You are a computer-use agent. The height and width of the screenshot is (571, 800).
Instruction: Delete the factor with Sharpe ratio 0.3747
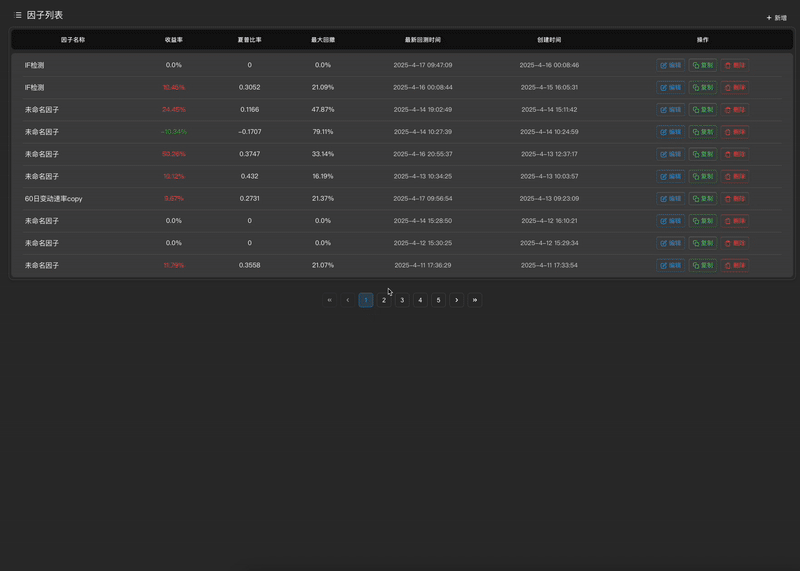tap(735, 154)
